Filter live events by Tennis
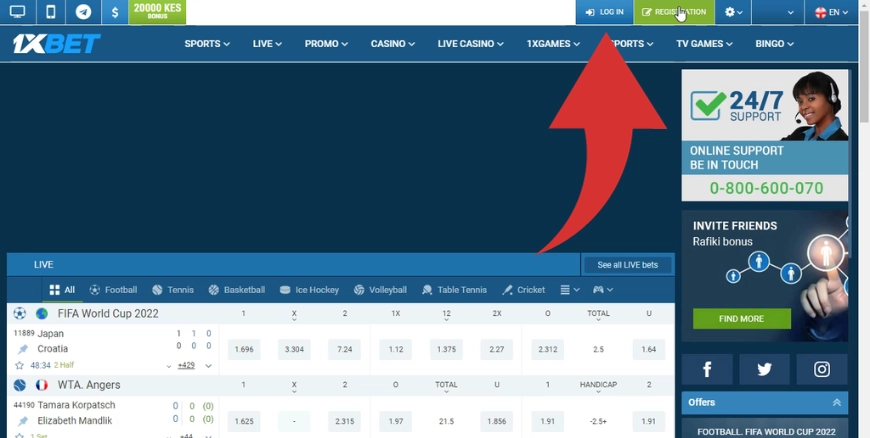870x438 pixels. point(173,290)
